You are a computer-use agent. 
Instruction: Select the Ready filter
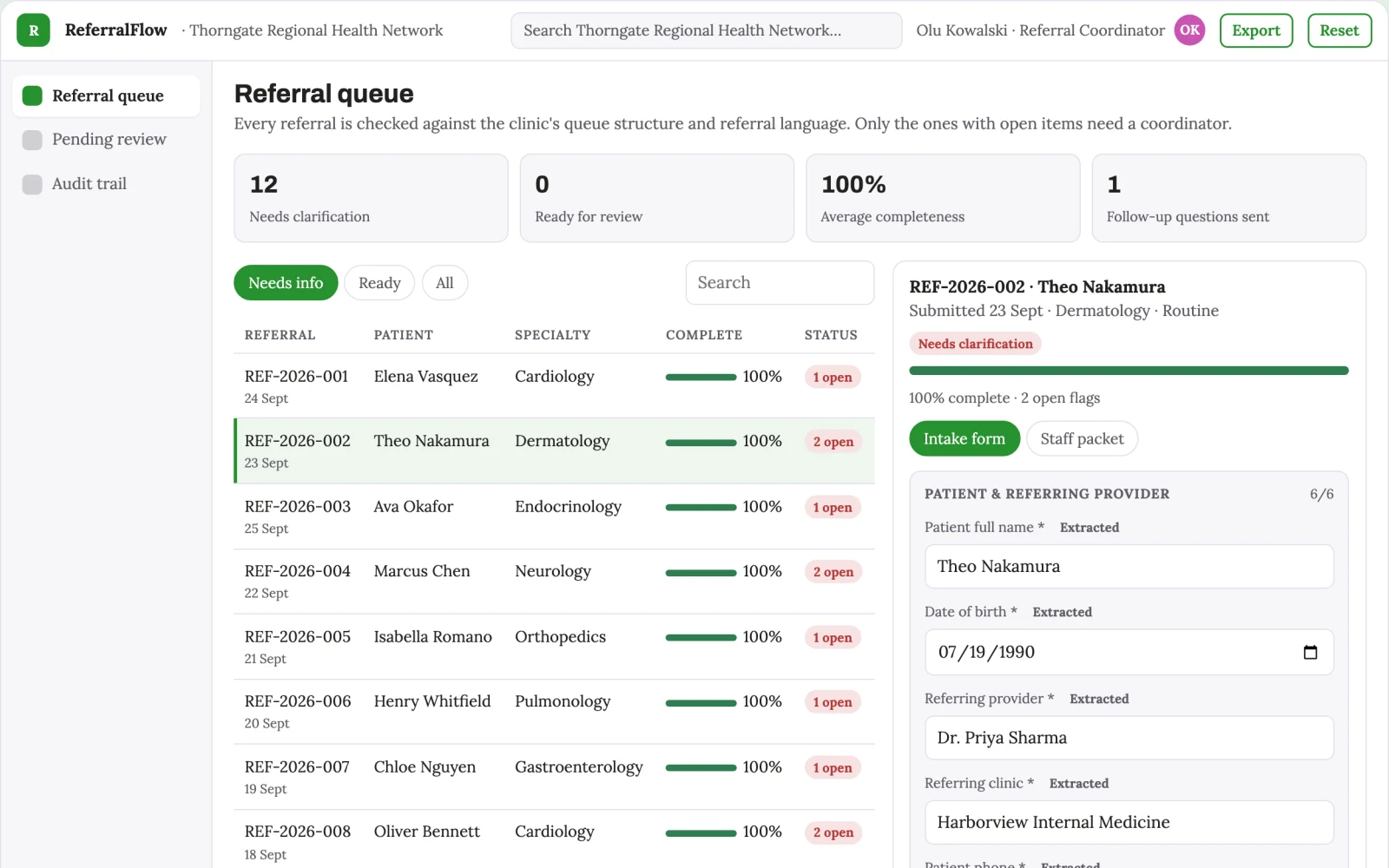(379, 283)
